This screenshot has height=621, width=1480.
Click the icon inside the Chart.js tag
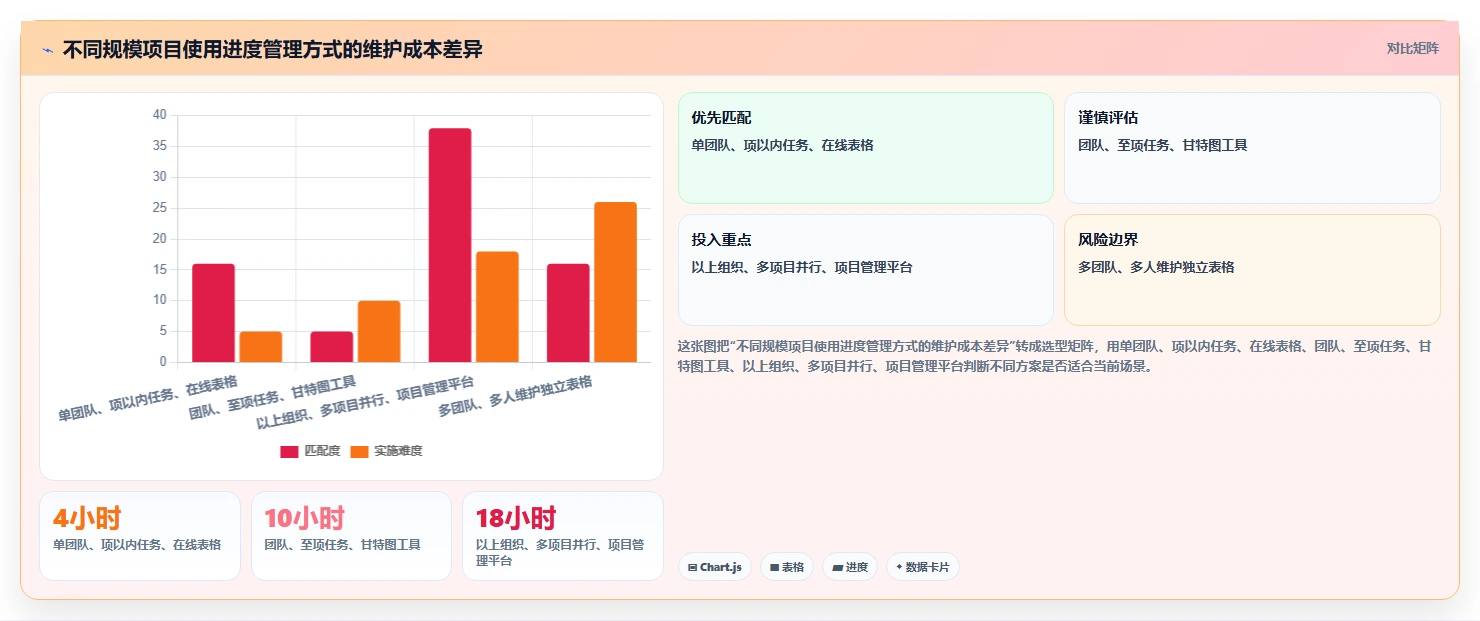point(692,567)
